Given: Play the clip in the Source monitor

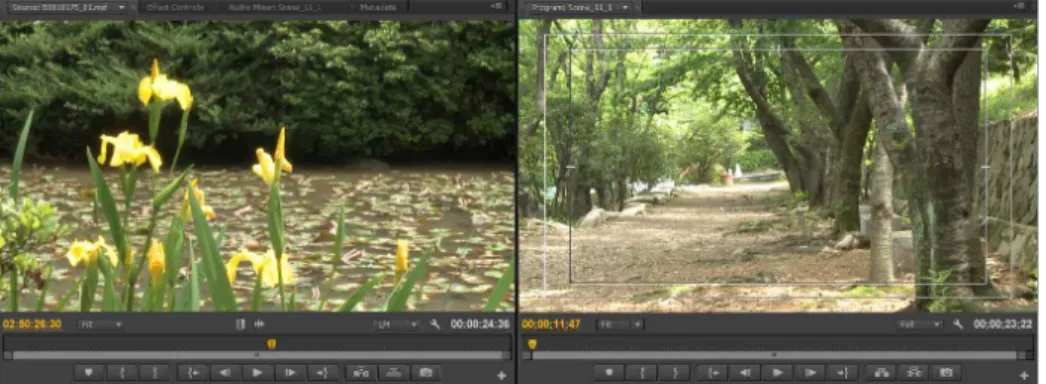Looking at the screenshot, I should pos(257,373).
